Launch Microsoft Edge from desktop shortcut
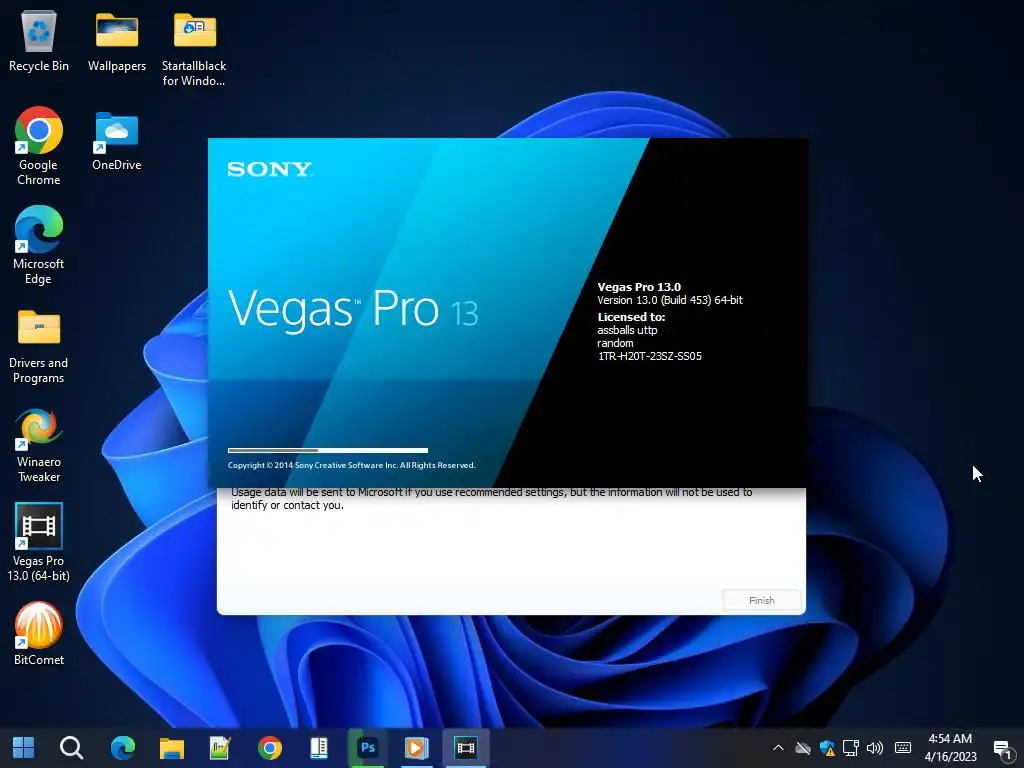The image size is (1024, 768). pyautogui.click(x=39, y=246)
